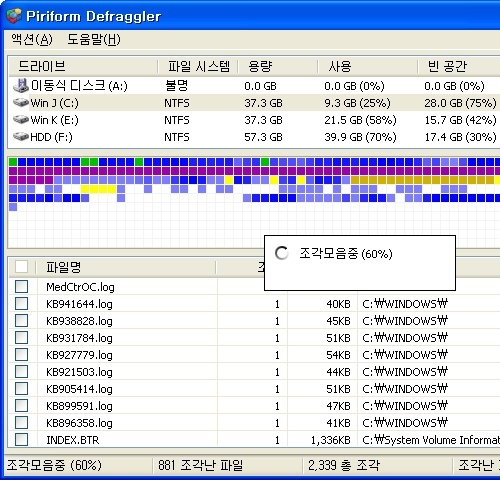Check the box for KB931784.log

tap(21, 338)
